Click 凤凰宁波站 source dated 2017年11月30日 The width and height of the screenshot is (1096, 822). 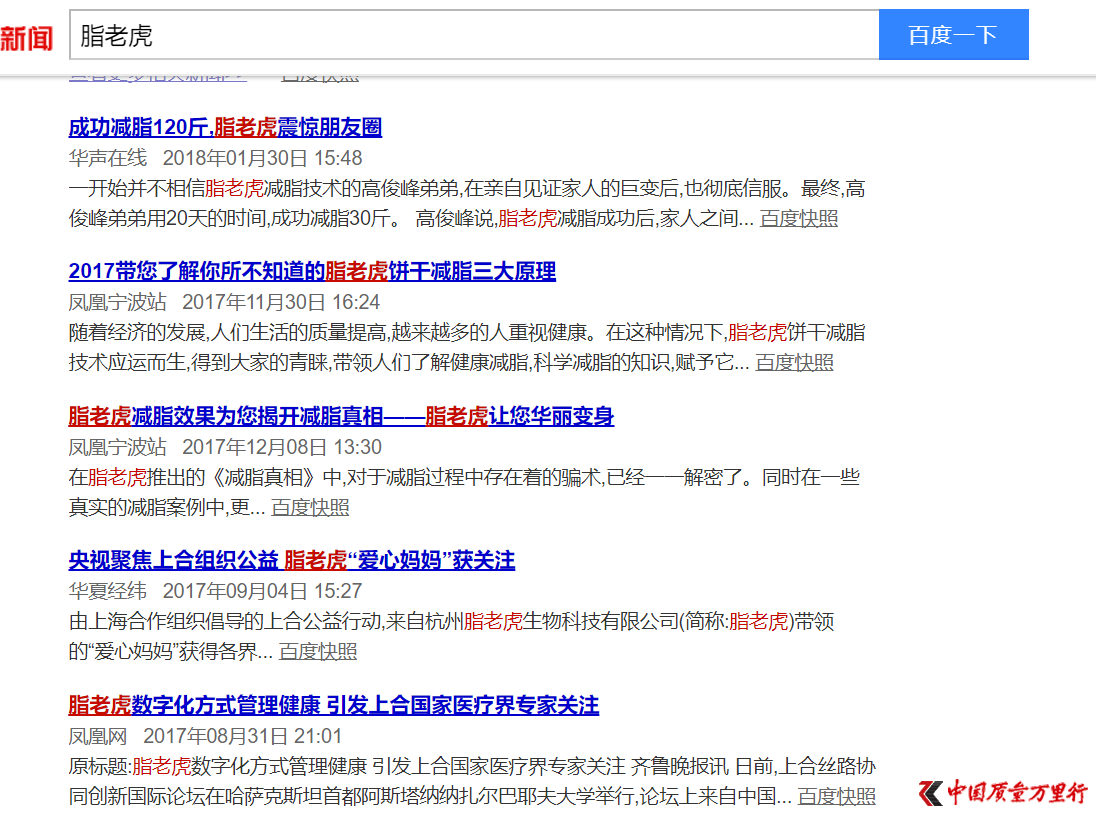coord(117,302)
